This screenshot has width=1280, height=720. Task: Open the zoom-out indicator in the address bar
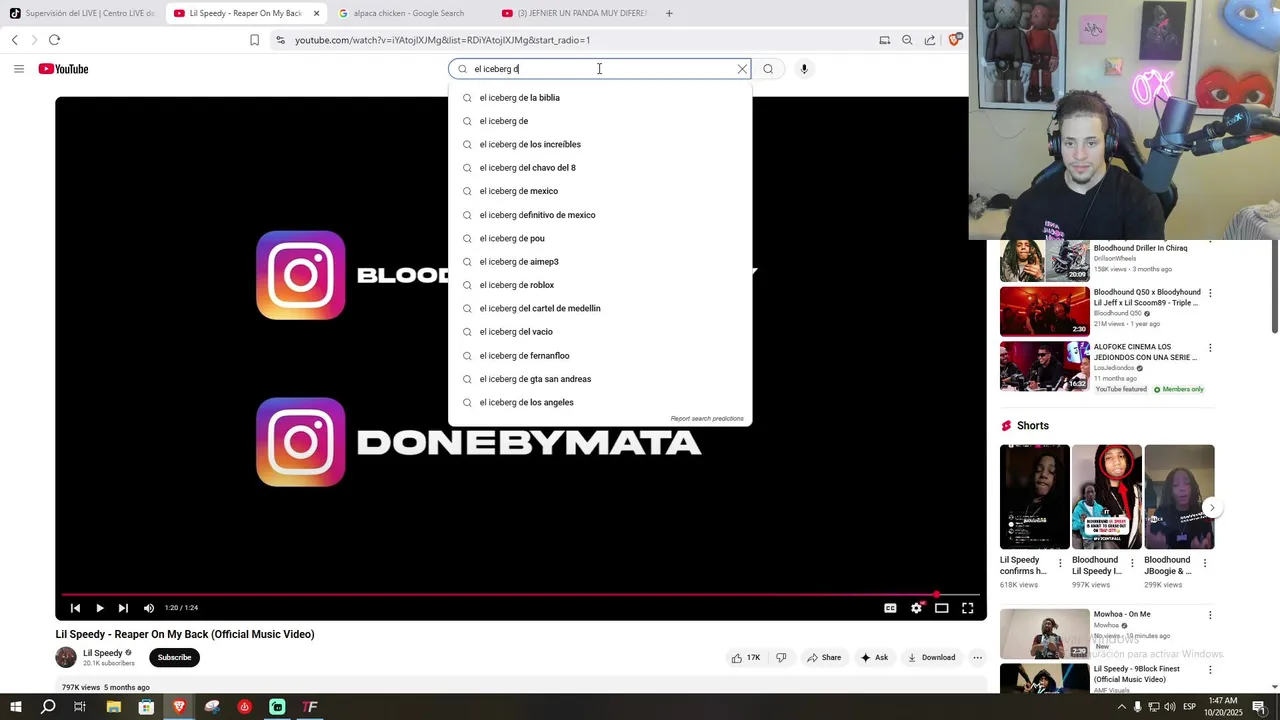tap(907, 40)
